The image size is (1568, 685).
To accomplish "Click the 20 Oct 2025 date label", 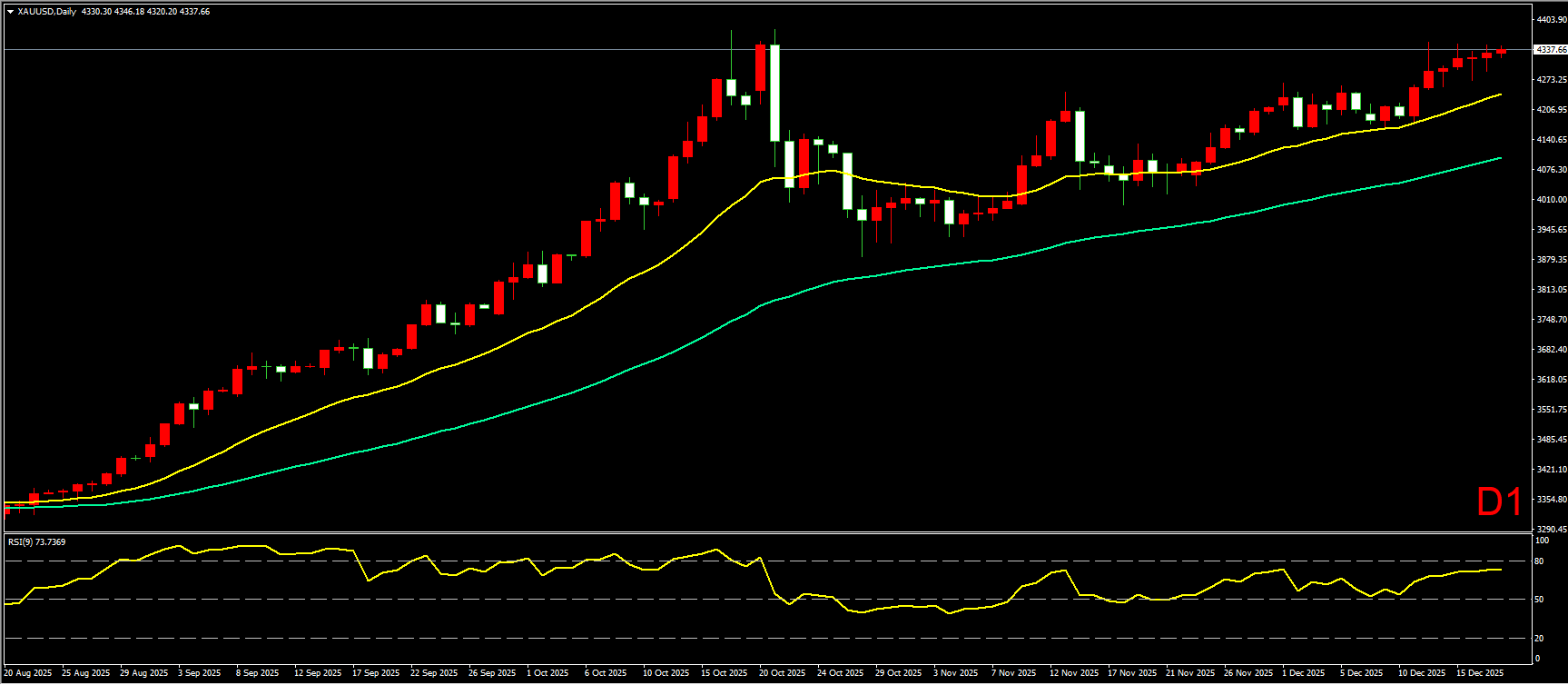I will pos(782,673).
